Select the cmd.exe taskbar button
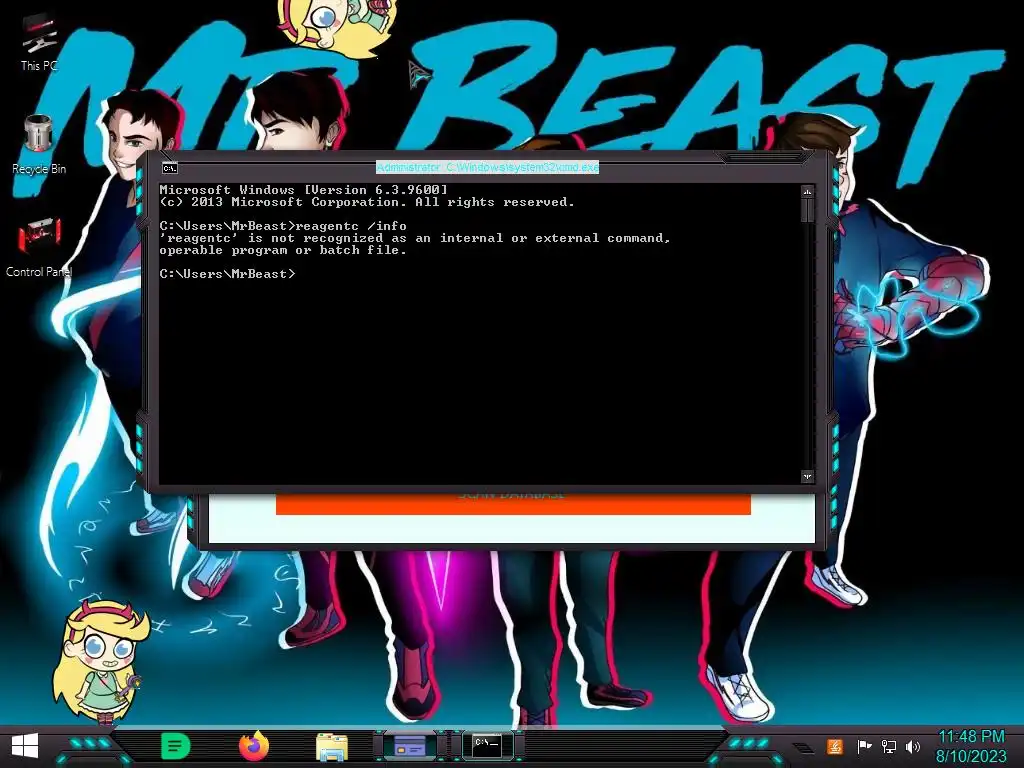 [487, 744]
